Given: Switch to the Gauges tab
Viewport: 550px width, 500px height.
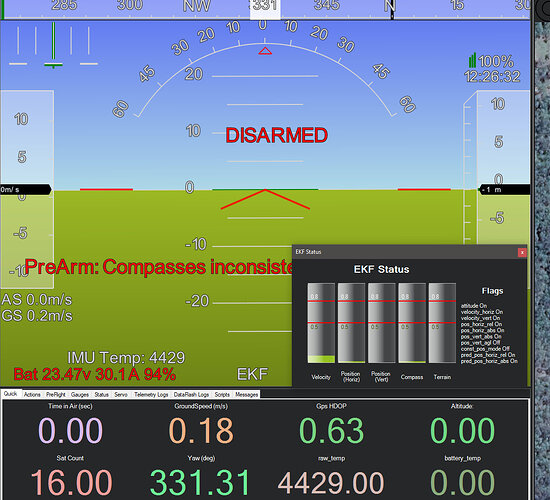Looking at the screenshot, I should tap(80, 395).
